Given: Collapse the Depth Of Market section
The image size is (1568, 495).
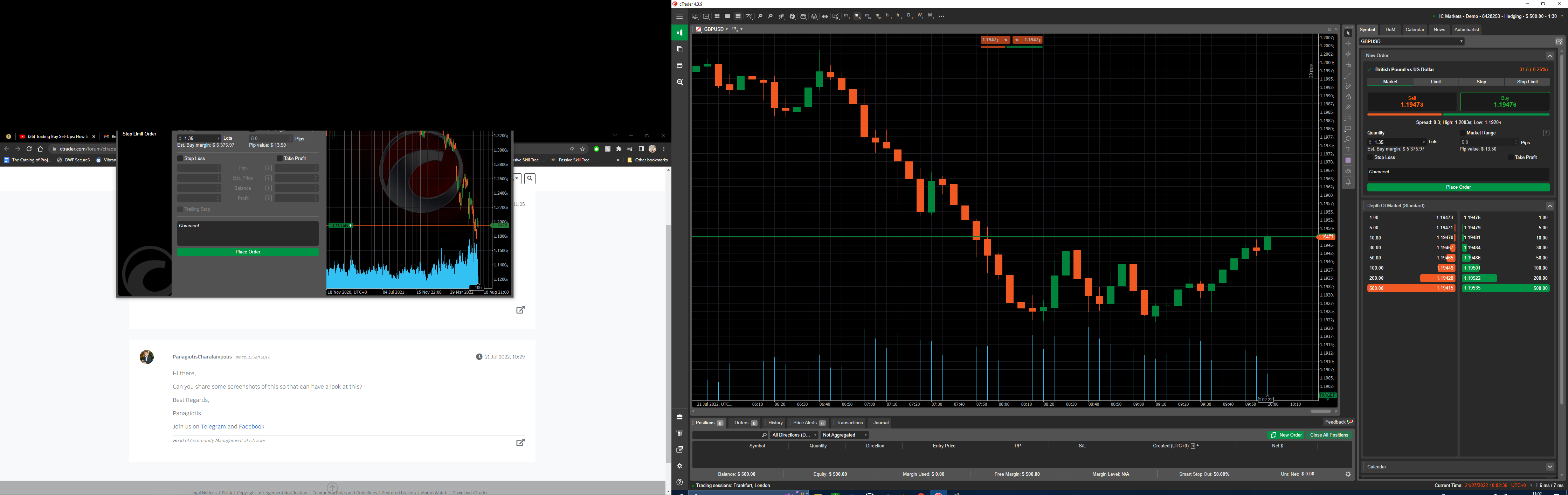Looking at the screenshot, I should click(x=1550, y=205).
